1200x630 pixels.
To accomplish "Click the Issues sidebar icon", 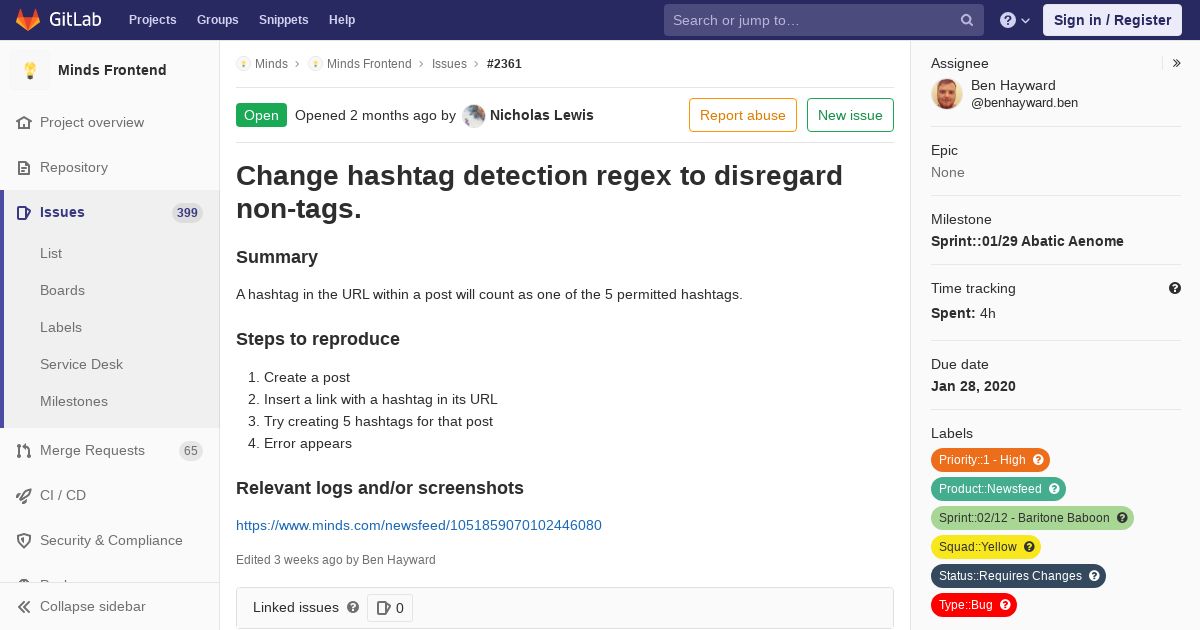I will coord(24,213).
